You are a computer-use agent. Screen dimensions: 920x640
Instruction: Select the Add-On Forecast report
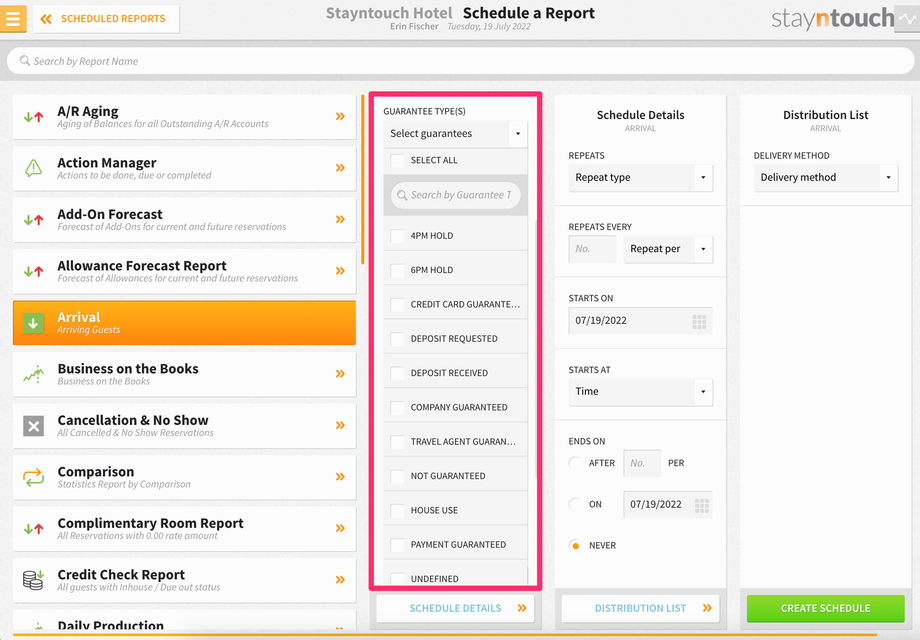(184, 220)
